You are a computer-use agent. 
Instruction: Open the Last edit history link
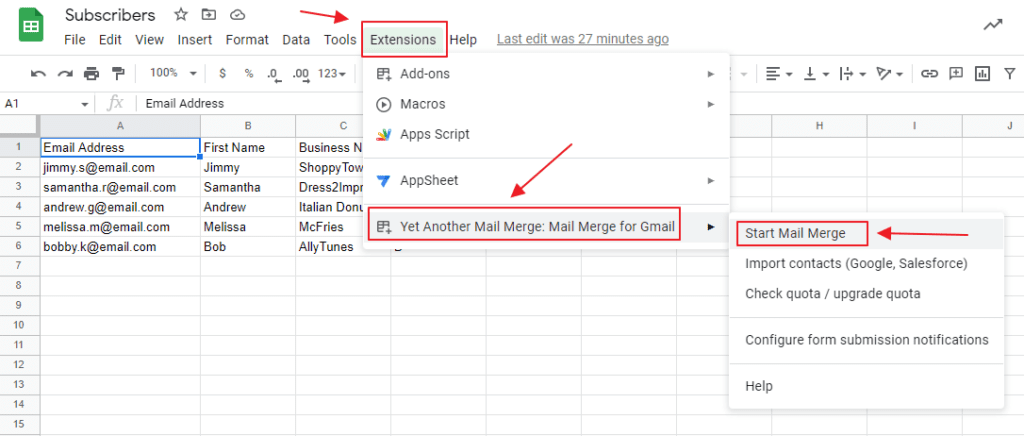click(583, 39)
